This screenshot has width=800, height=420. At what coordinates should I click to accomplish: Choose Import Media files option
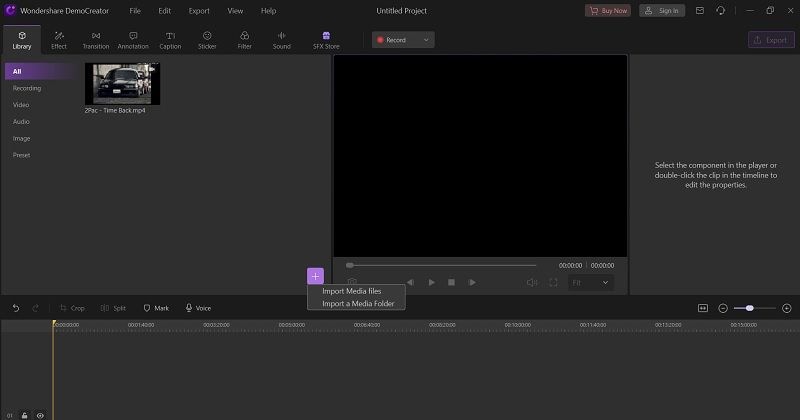352,291
